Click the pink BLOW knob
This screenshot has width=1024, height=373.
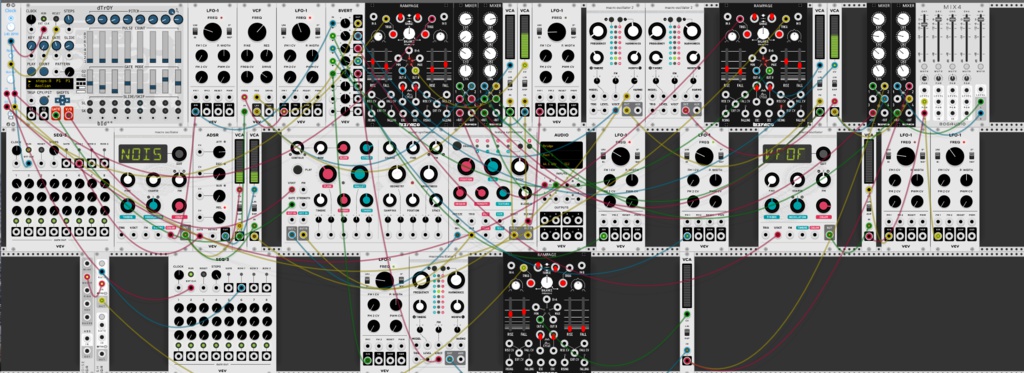pos(344,148)
